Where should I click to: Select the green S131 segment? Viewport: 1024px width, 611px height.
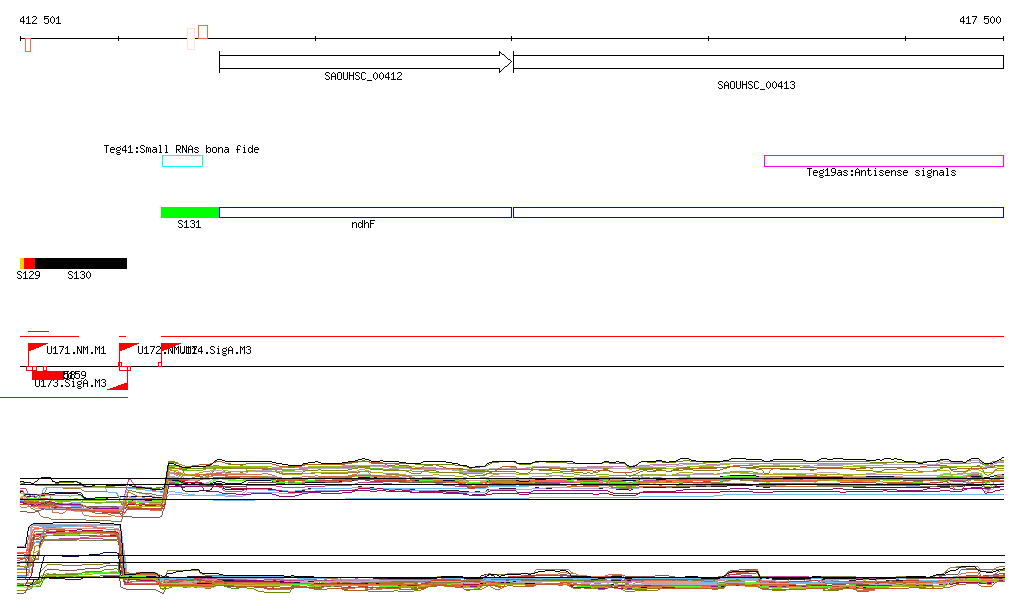[190, 212]
